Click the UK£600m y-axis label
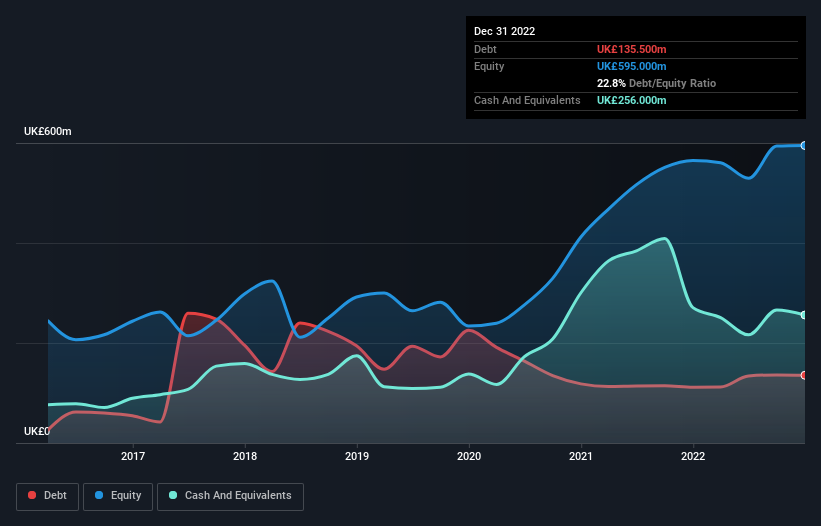The image size is (821, 526). click(x=48, y=131)
